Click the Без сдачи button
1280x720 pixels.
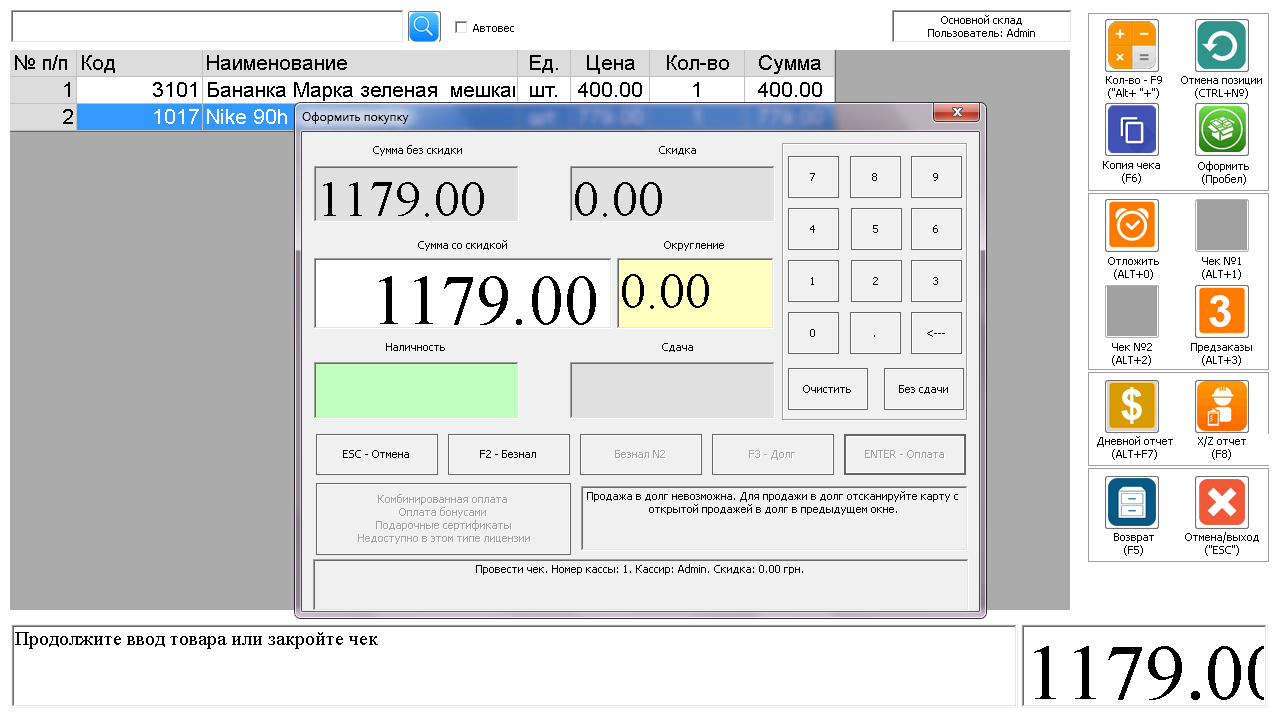(x=923, y=389)
